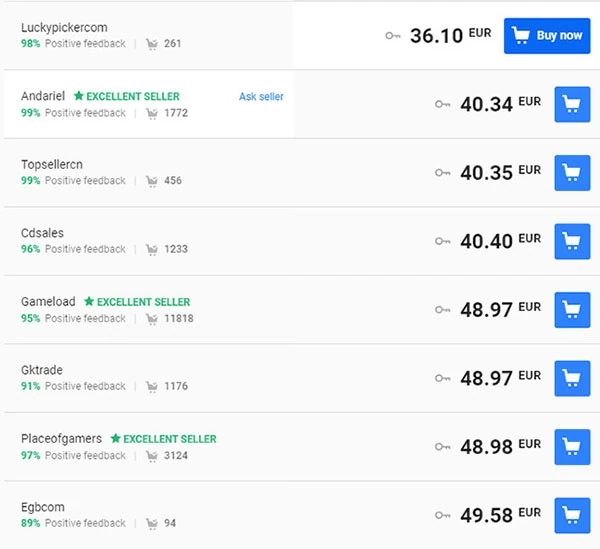Click the Gameload seller name
Screen dimensions: 600x549
(48, 301)
